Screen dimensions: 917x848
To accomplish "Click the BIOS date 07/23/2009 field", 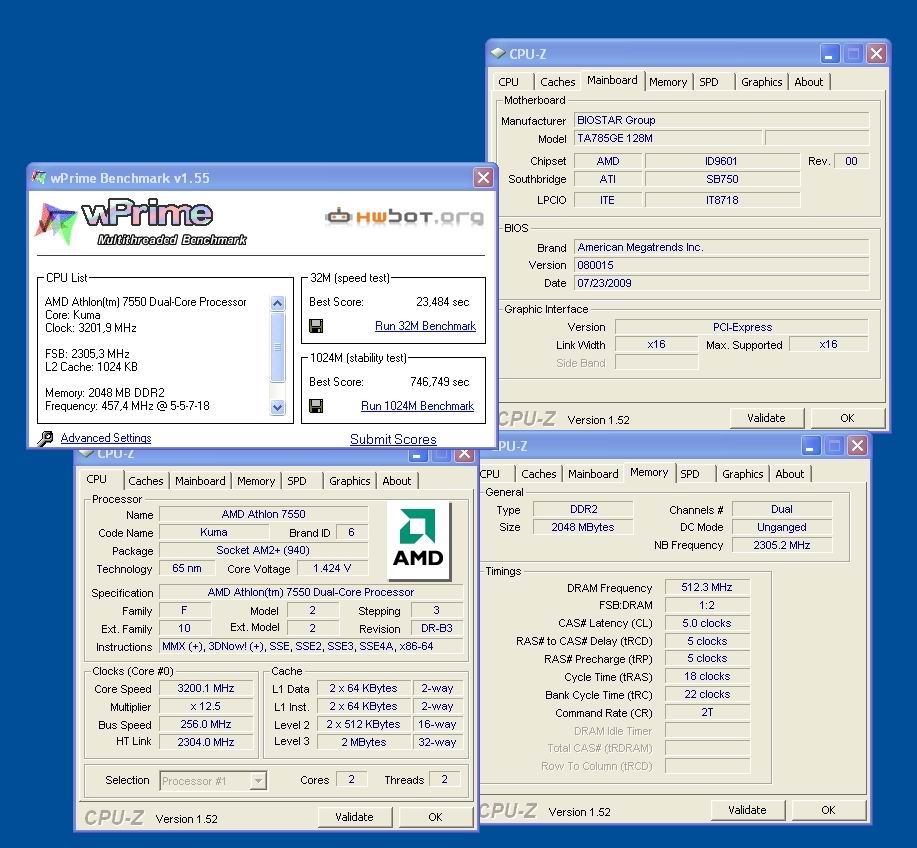I will (x=721, y=283).
